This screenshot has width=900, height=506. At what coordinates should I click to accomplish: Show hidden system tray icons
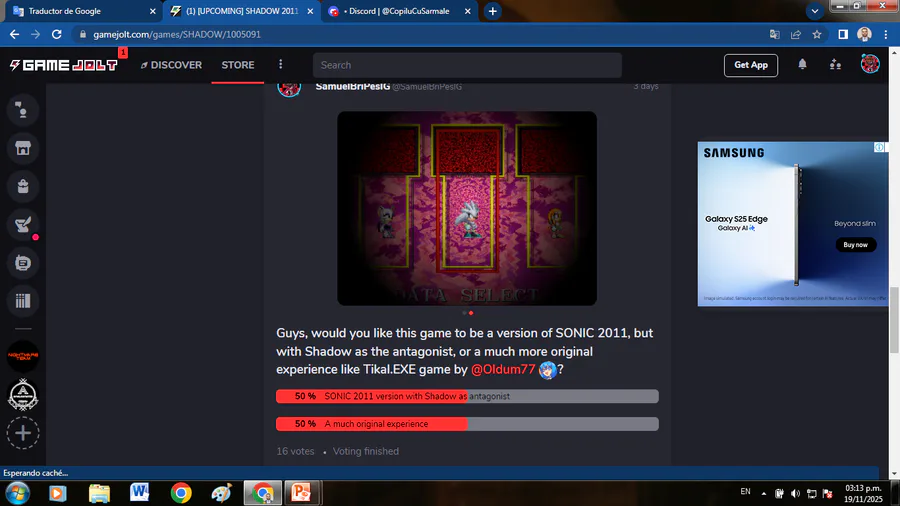coord(763,493)
